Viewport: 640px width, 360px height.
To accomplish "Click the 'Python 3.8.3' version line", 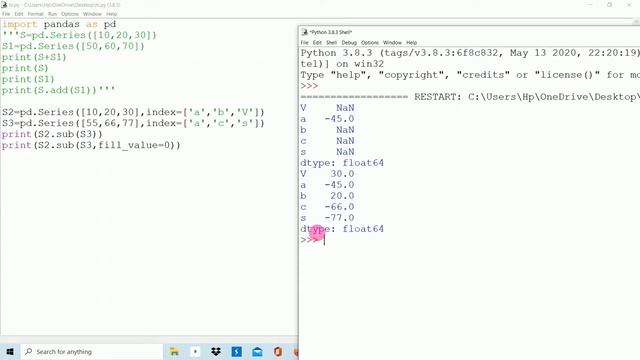I will 470,53.
